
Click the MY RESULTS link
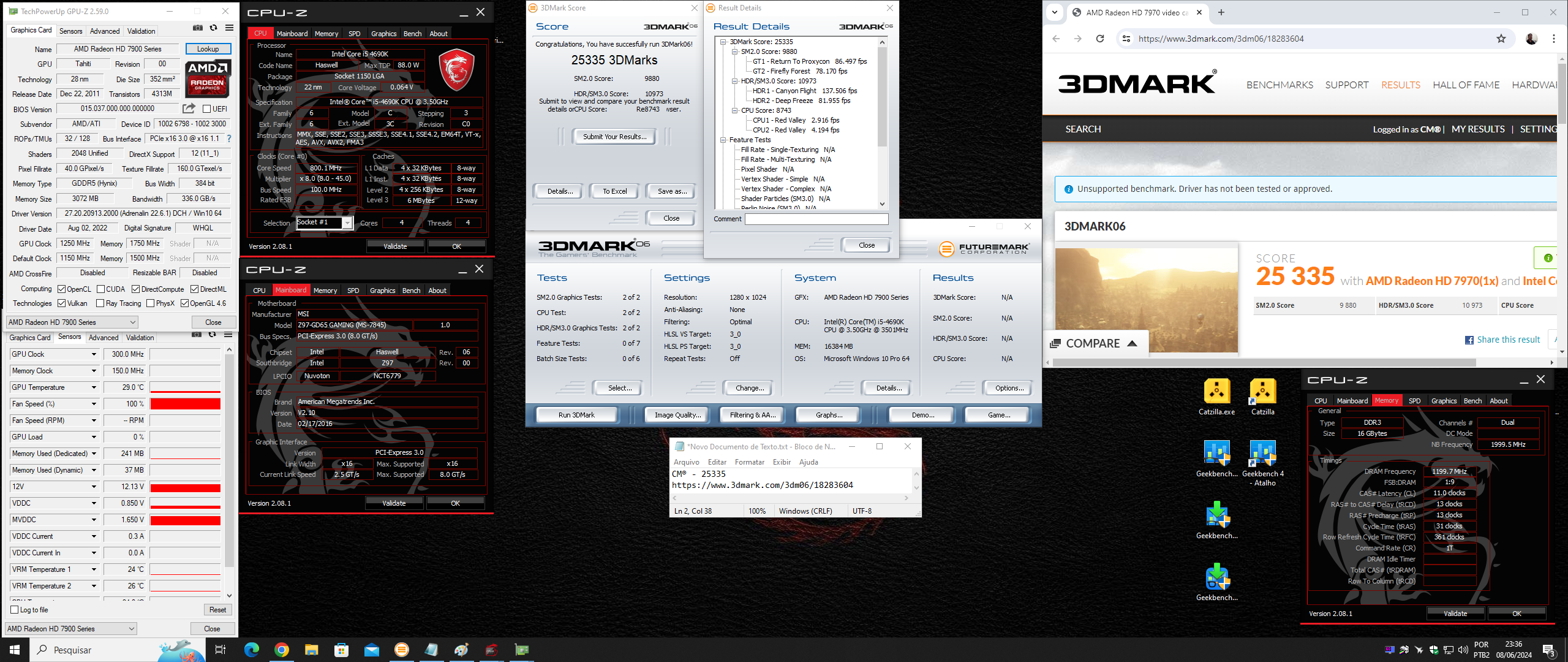[1477, 129]
